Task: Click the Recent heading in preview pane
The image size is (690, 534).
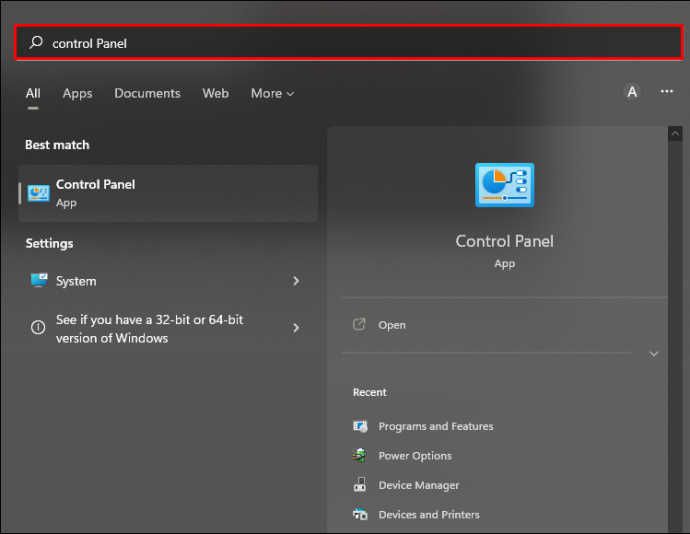Action: 370,392
